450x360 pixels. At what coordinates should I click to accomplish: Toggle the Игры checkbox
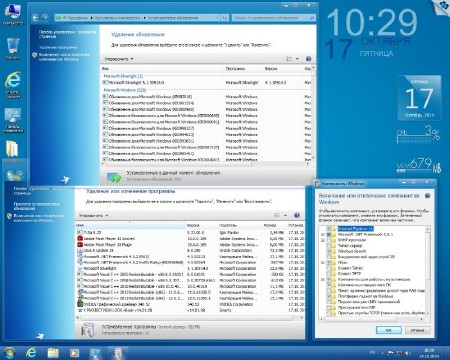[329, 263]
